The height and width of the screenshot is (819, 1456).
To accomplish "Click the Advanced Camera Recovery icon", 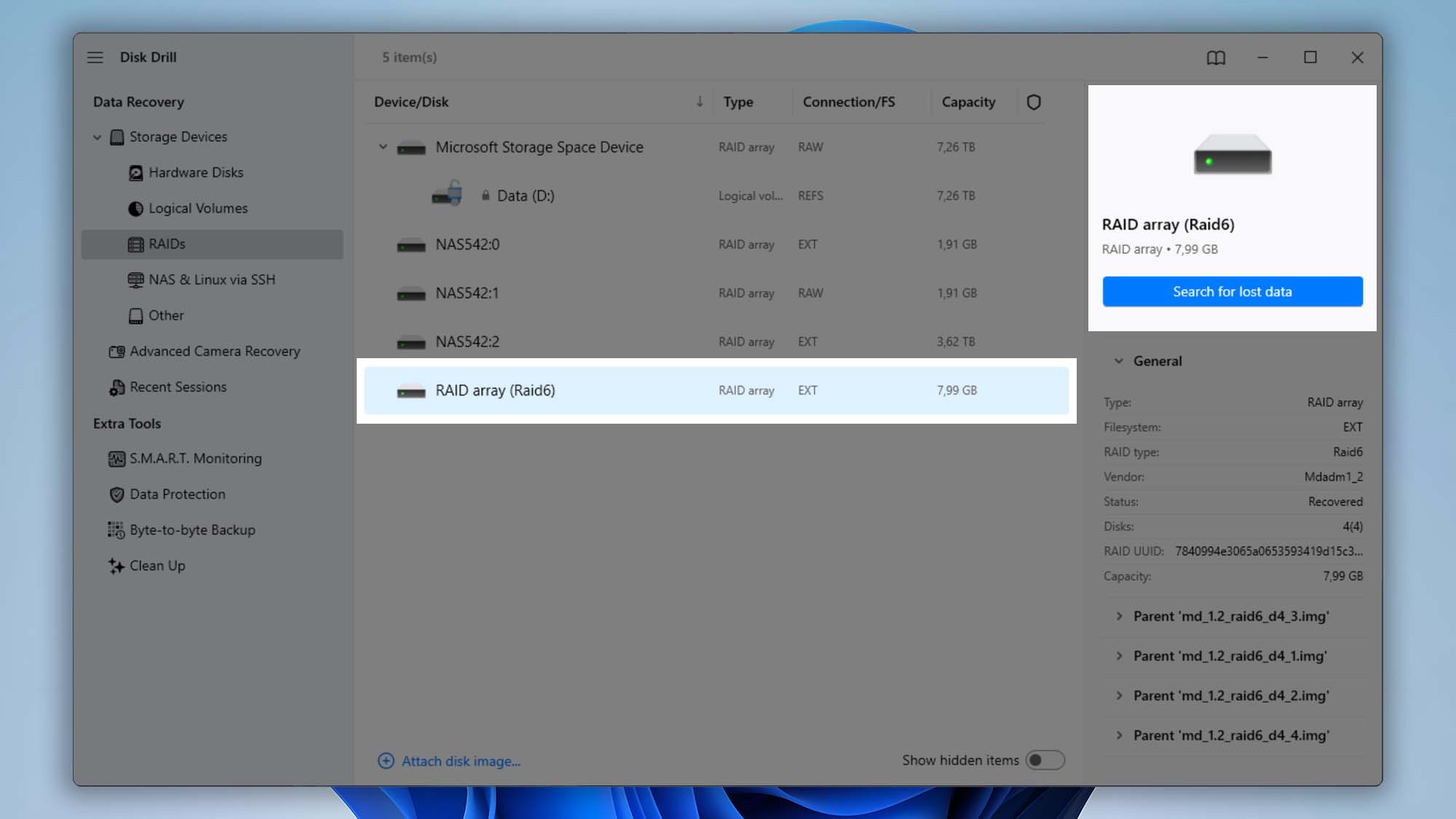I will point(116,352).
